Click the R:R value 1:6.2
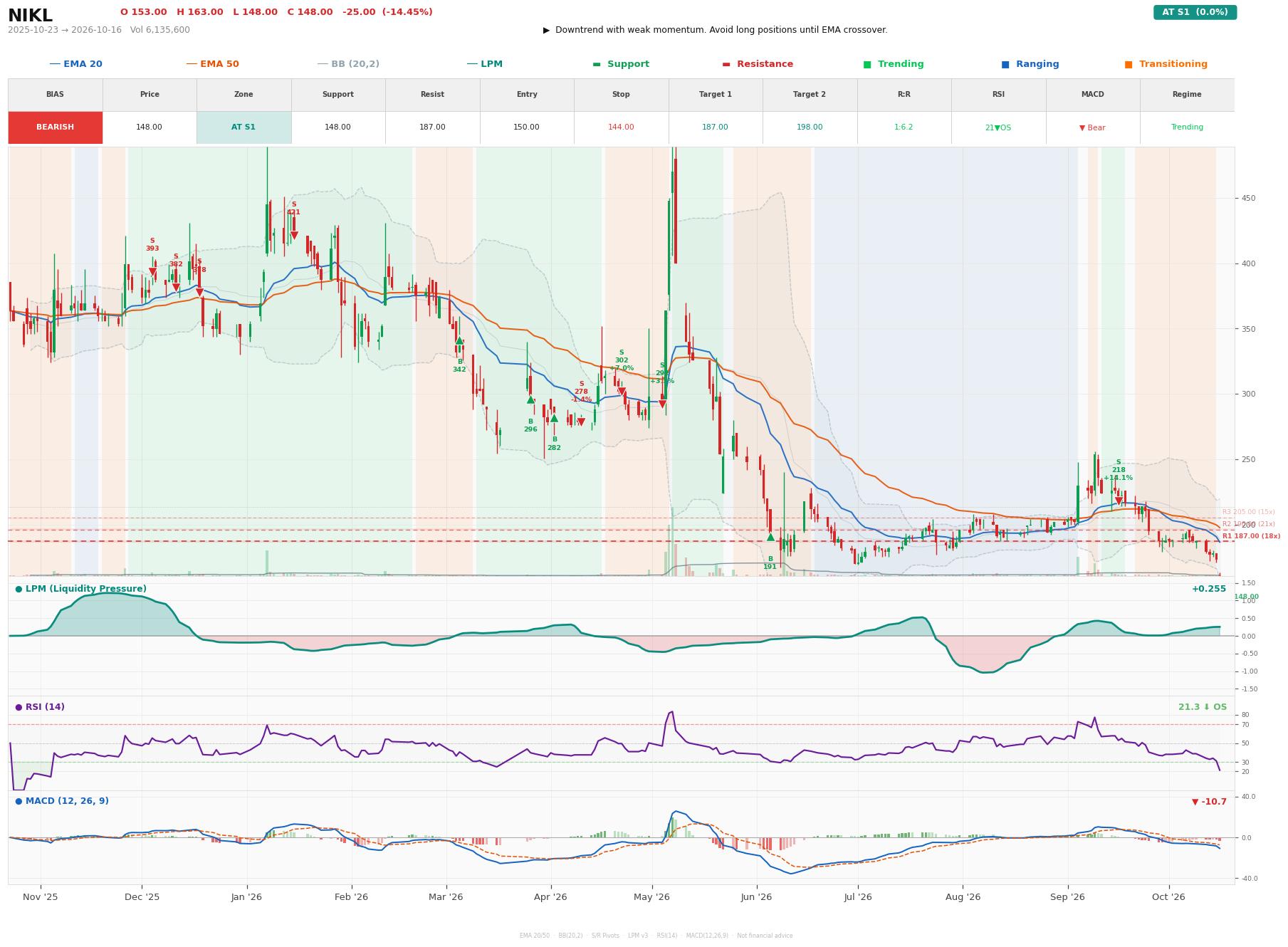1288x947 pixels. [904, 127]
